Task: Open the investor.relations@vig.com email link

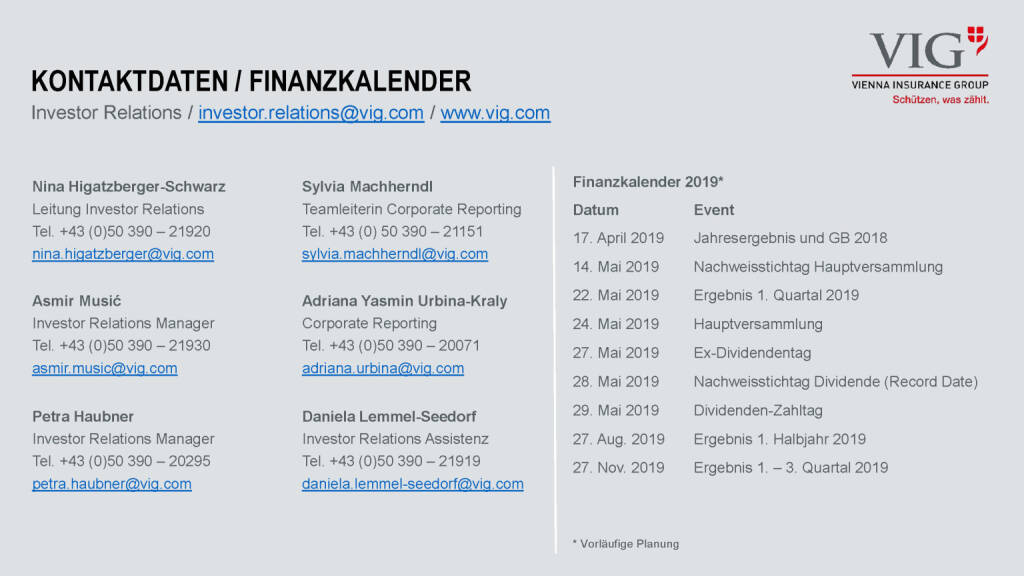Action: 311,113
